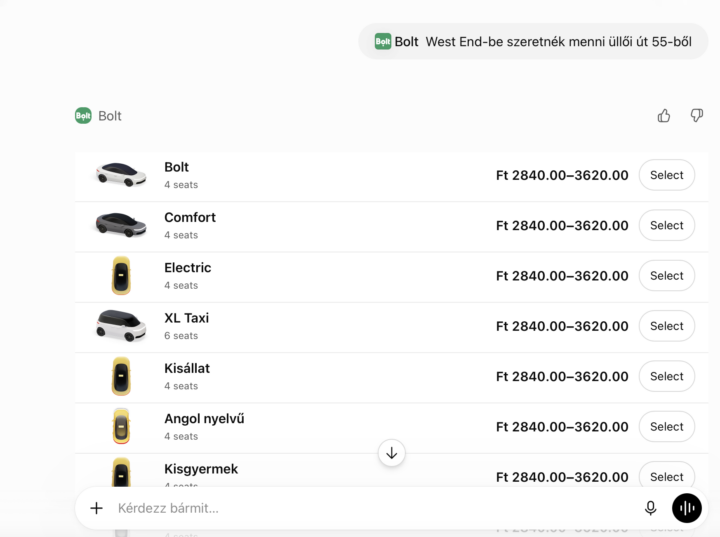Click the Bolt logo in the user message

[383, 42]
